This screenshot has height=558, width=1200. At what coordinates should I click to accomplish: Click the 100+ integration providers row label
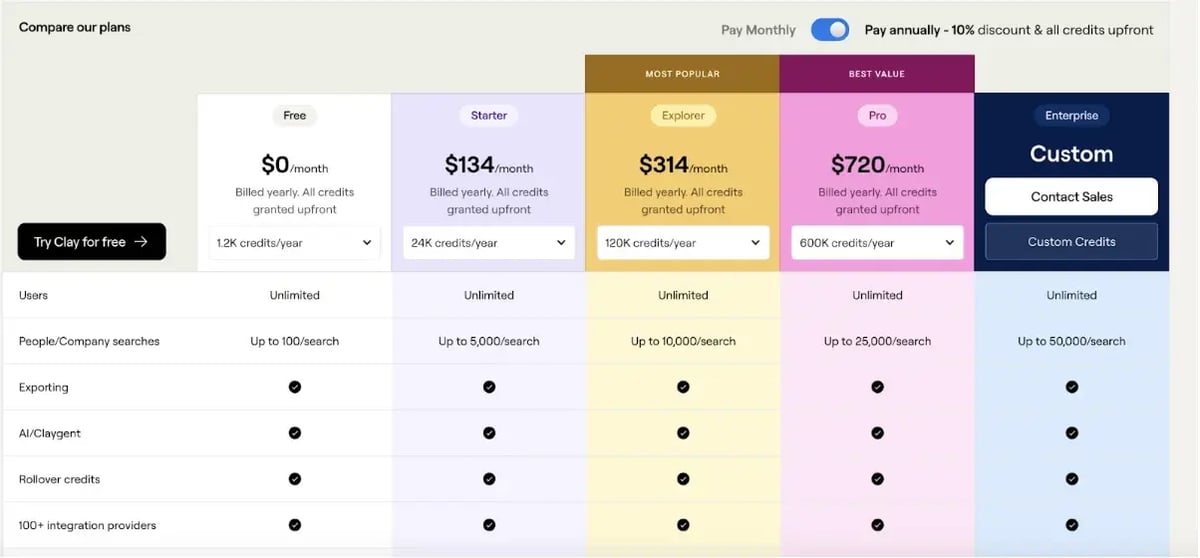coord(87,526)
